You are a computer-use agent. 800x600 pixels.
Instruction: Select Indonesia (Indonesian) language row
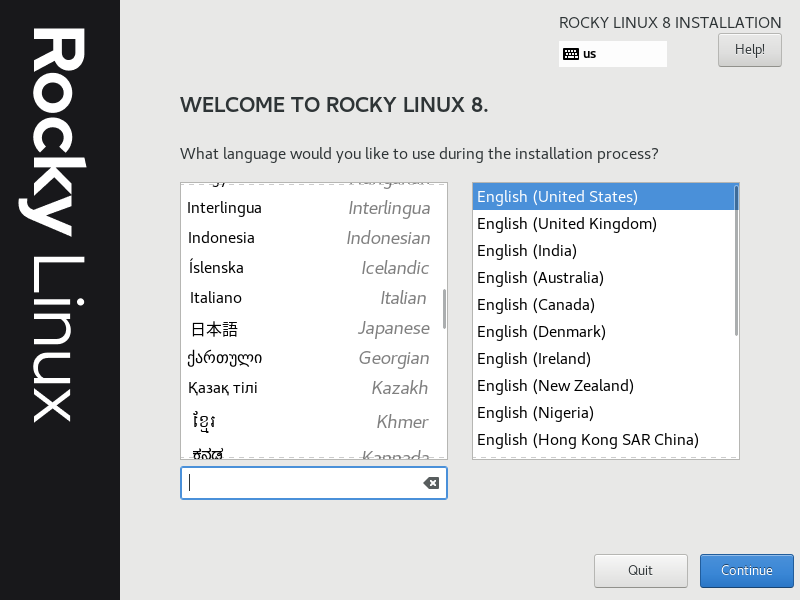pyautogui.click(x=314, y=238)
